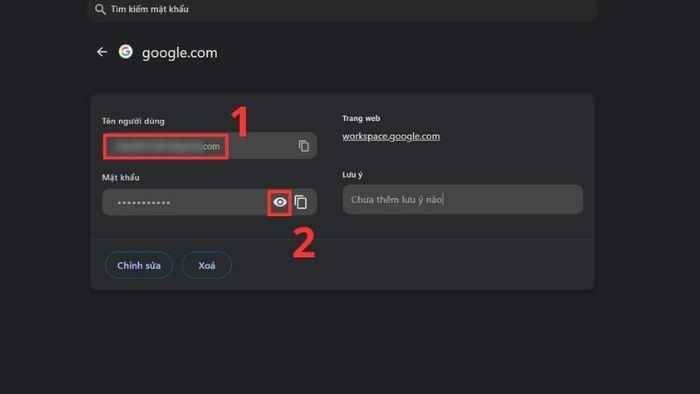
Task: Click the Chỉnh sửa button
Action: (139, 265)
